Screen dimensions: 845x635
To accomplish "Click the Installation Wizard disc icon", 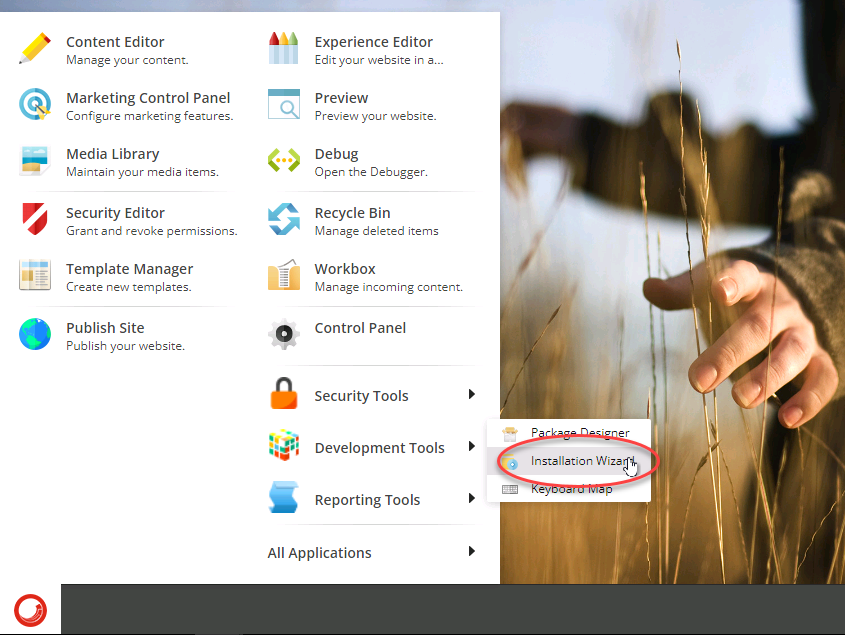I will point(510,462).
